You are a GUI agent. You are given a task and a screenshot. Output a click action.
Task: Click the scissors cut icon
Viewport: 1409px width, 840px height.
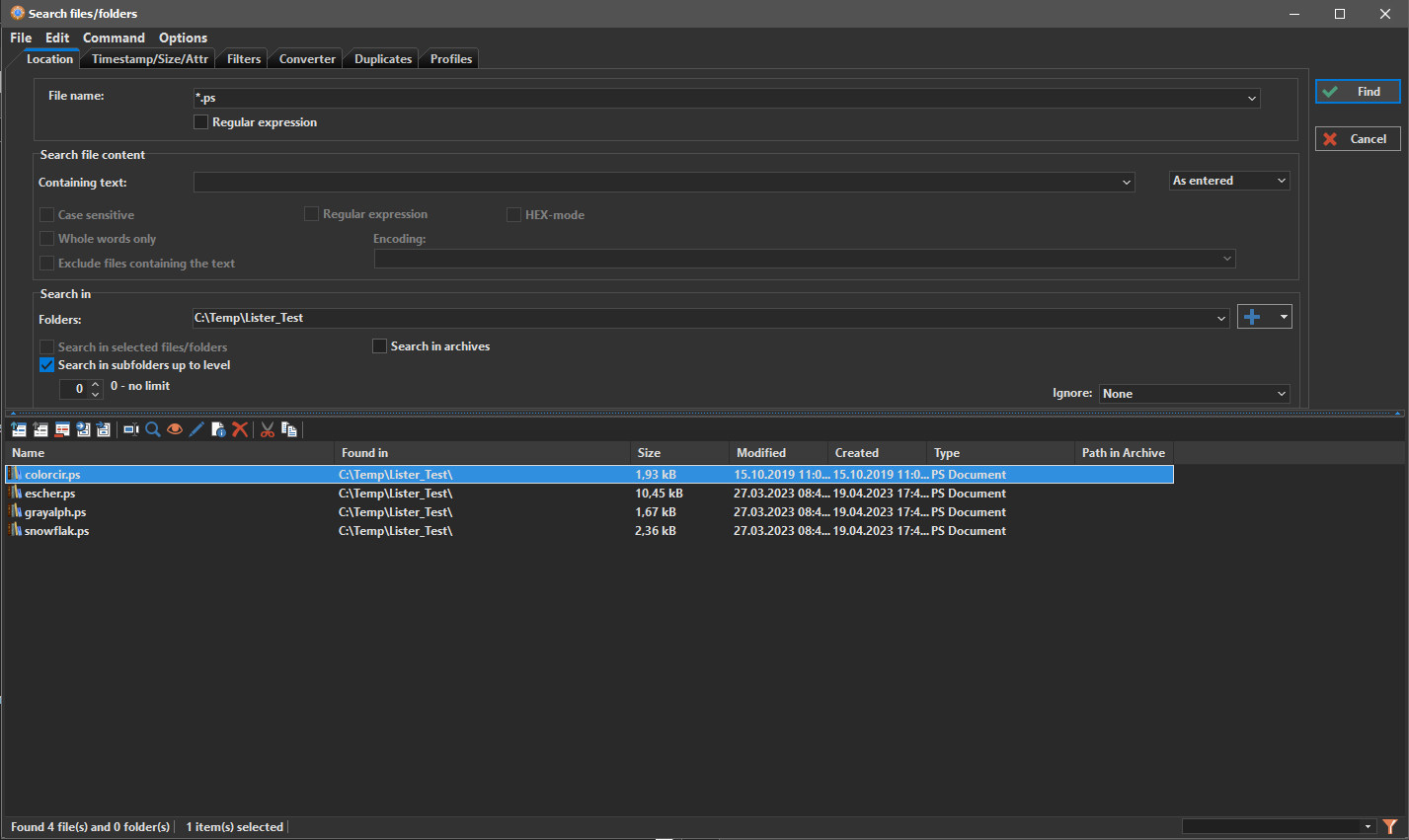point(268,429)
